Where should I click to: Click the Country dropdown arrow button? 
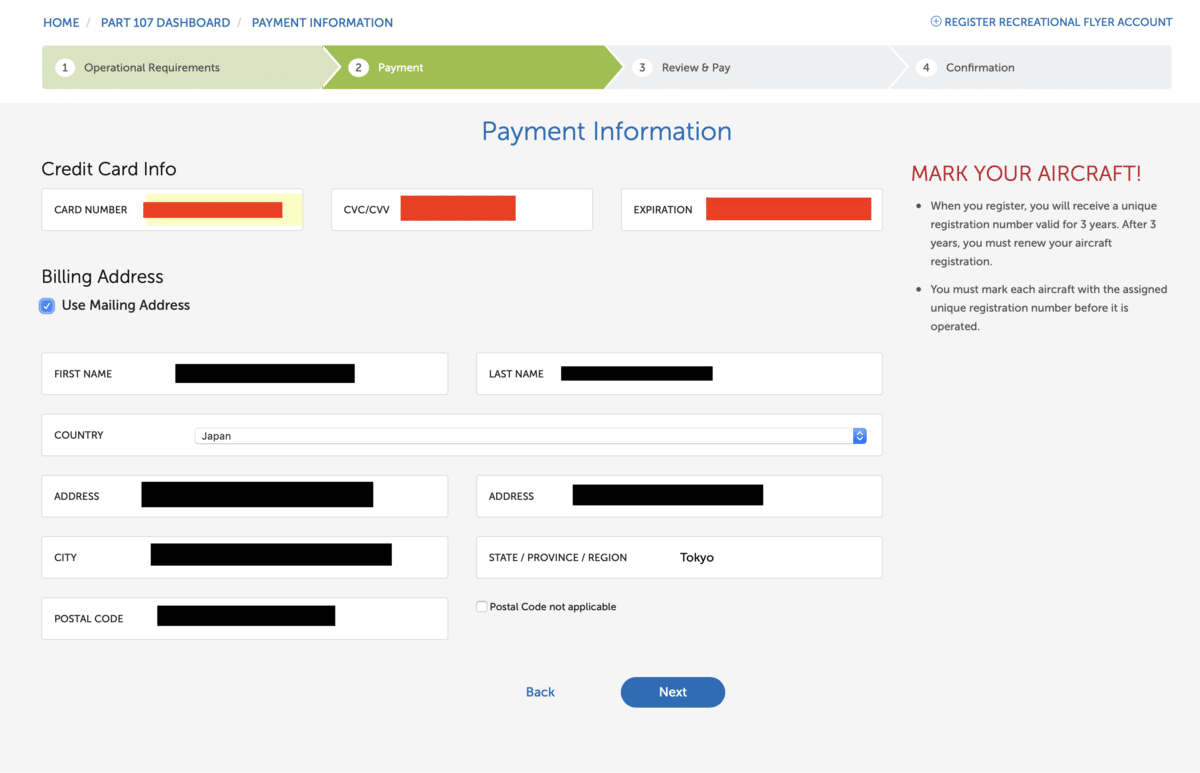tap(859, 436)
